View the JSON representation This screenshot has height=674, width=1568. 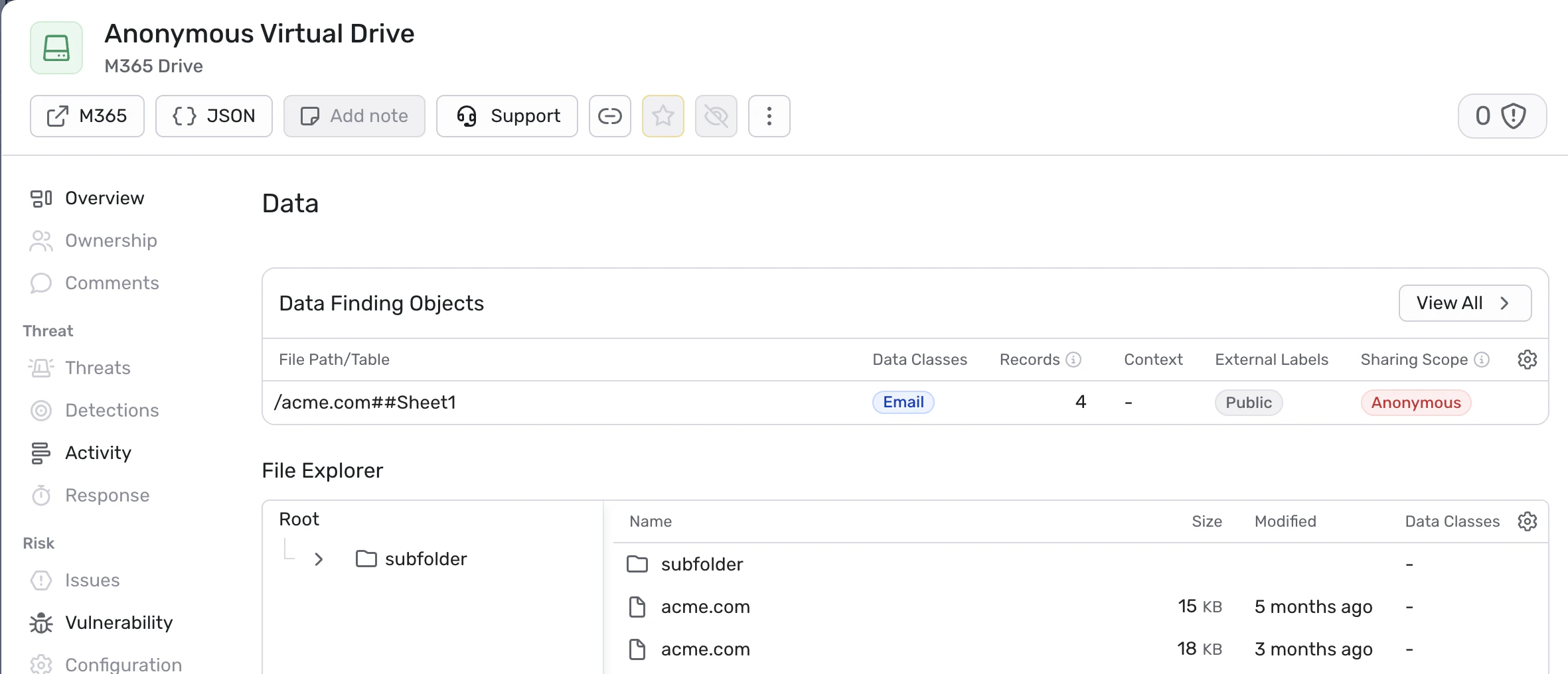214,116
